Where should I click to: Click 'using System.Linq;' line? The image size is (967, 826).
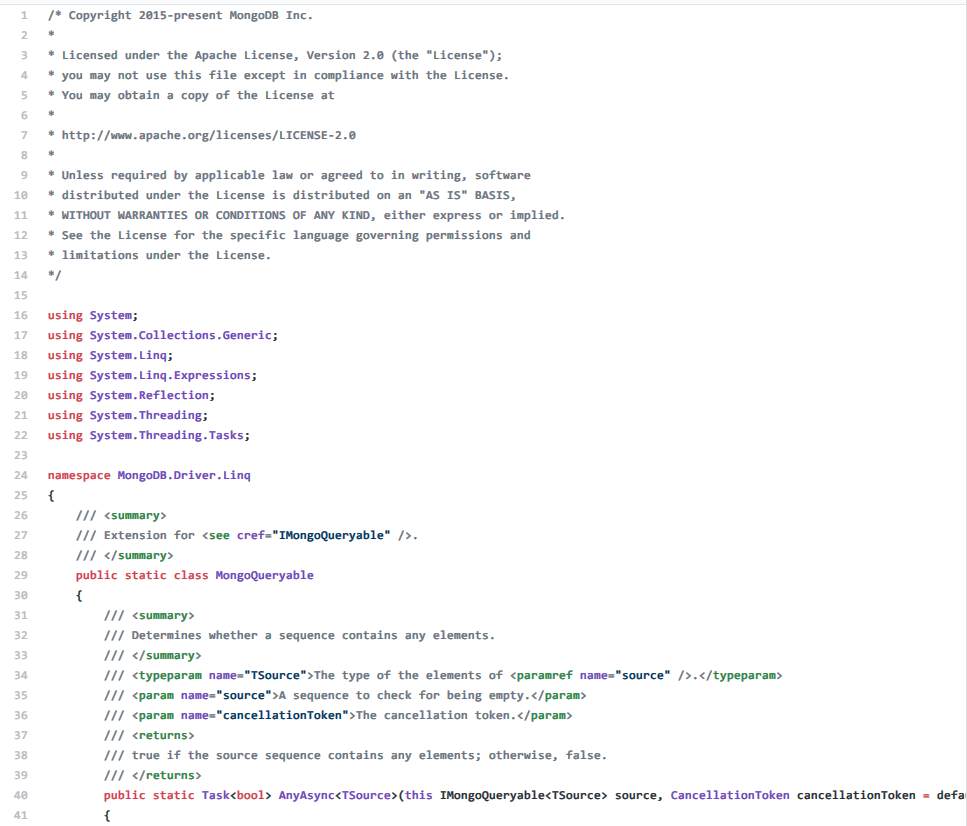(110, 355)
